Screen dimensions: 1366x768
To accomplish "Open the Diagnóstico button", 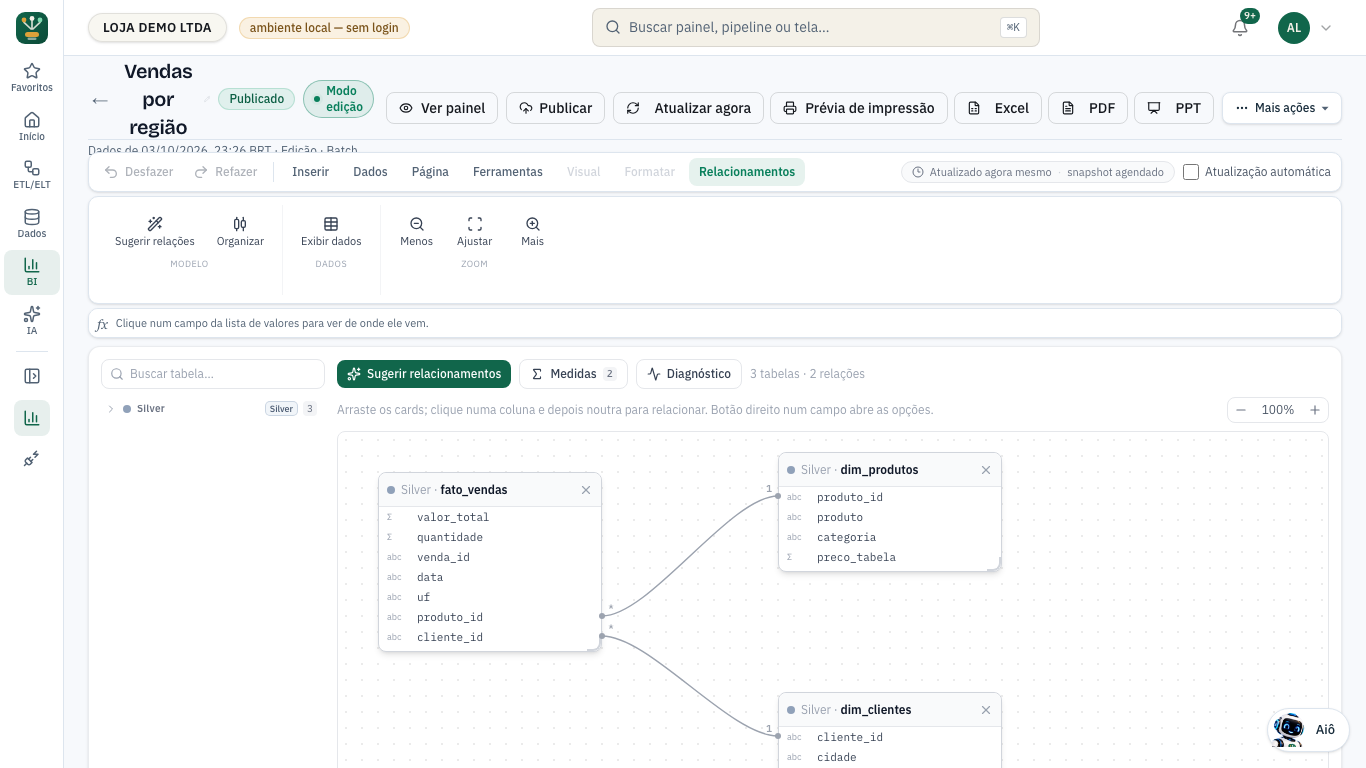I will pos(689,374).
